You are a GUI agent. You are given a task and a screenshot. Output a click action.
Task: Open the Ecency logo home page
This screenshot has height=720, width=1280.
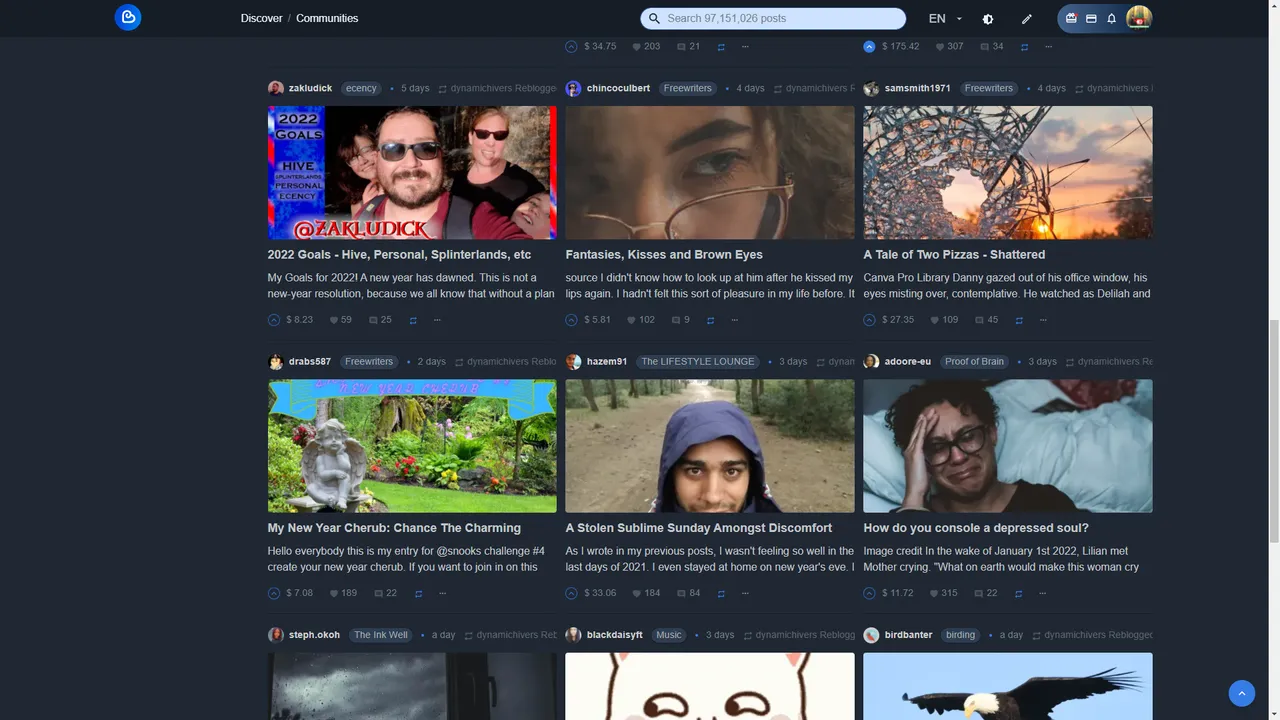coord(128,18)
